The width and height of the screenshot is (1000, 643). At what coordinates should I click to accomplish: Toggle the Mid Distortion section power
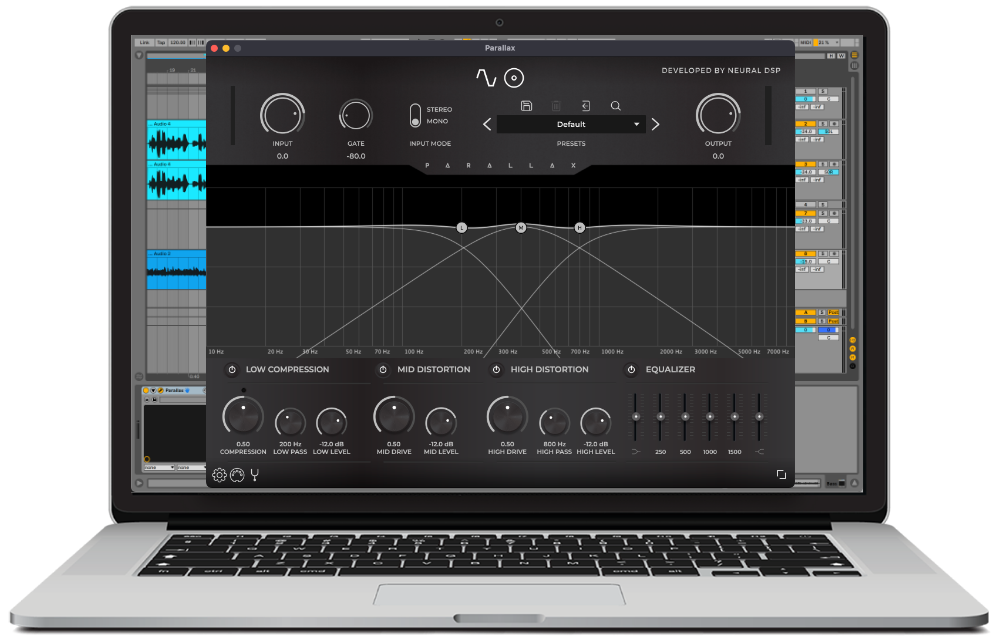click(x=381, y=369)
